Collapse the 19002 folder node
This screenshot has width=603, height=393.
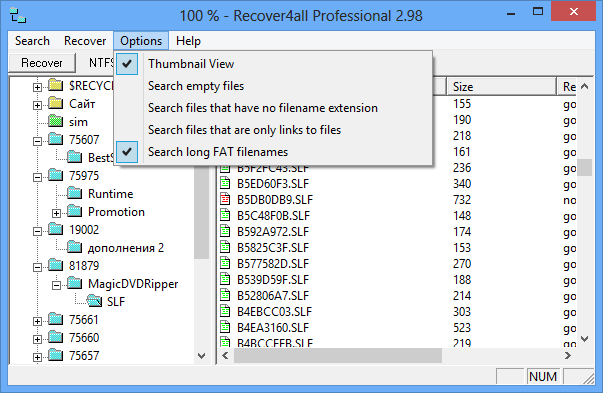(x=37, y=231)
